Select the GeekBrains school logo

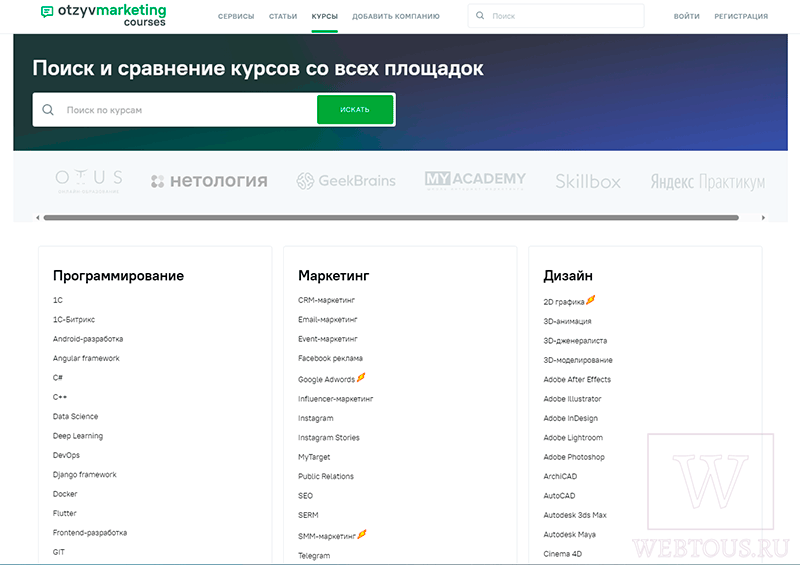pos(346,181)
